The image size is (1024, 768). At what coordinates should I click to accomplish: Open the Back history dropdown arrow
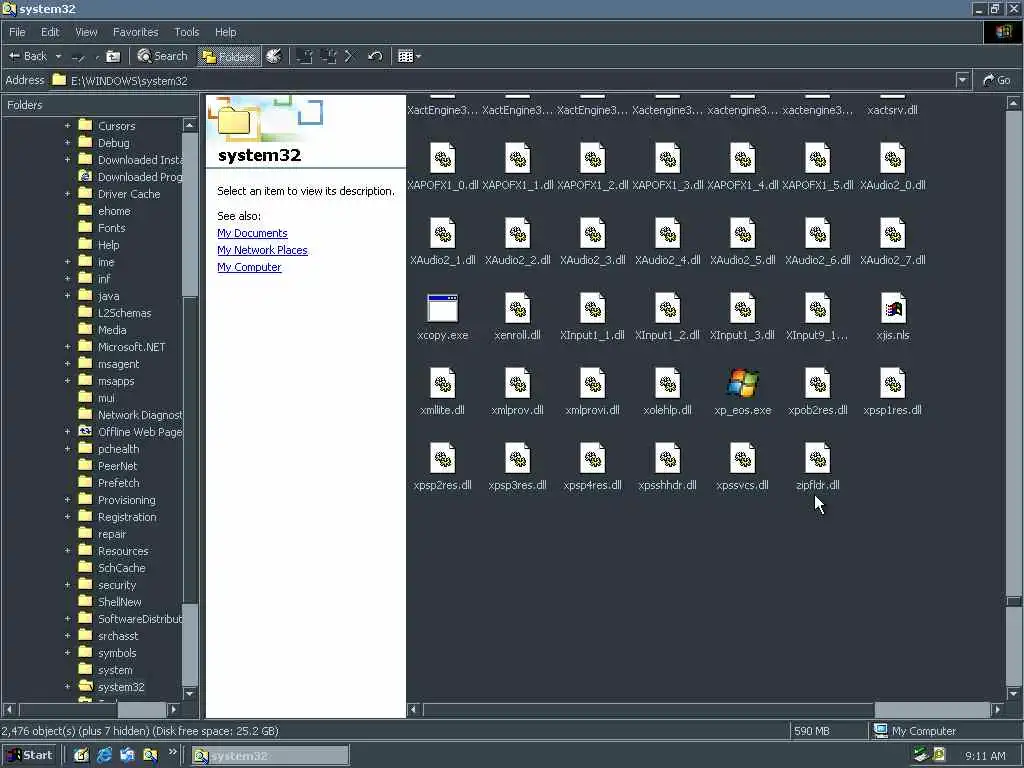(x=57, y=56)
